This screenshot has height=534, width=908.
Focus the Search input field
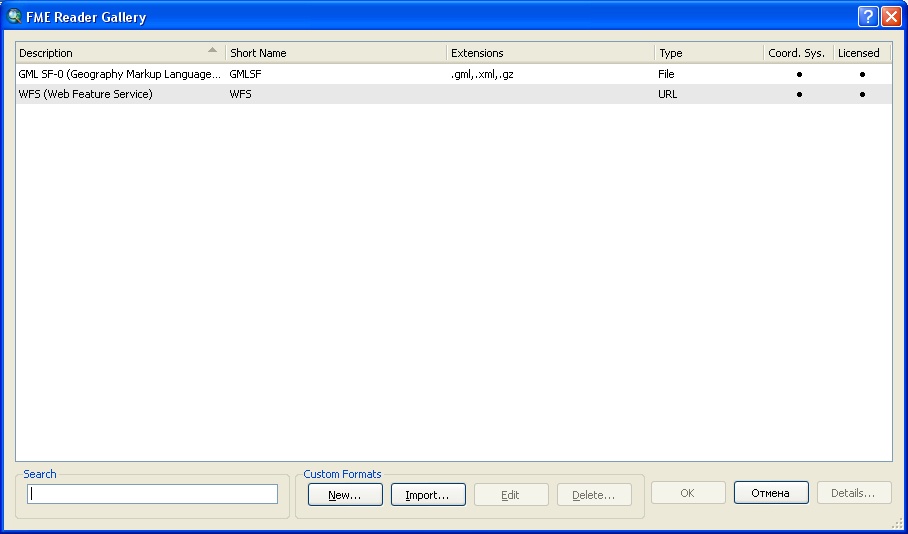pyautogui.click(x=152, y=494)
